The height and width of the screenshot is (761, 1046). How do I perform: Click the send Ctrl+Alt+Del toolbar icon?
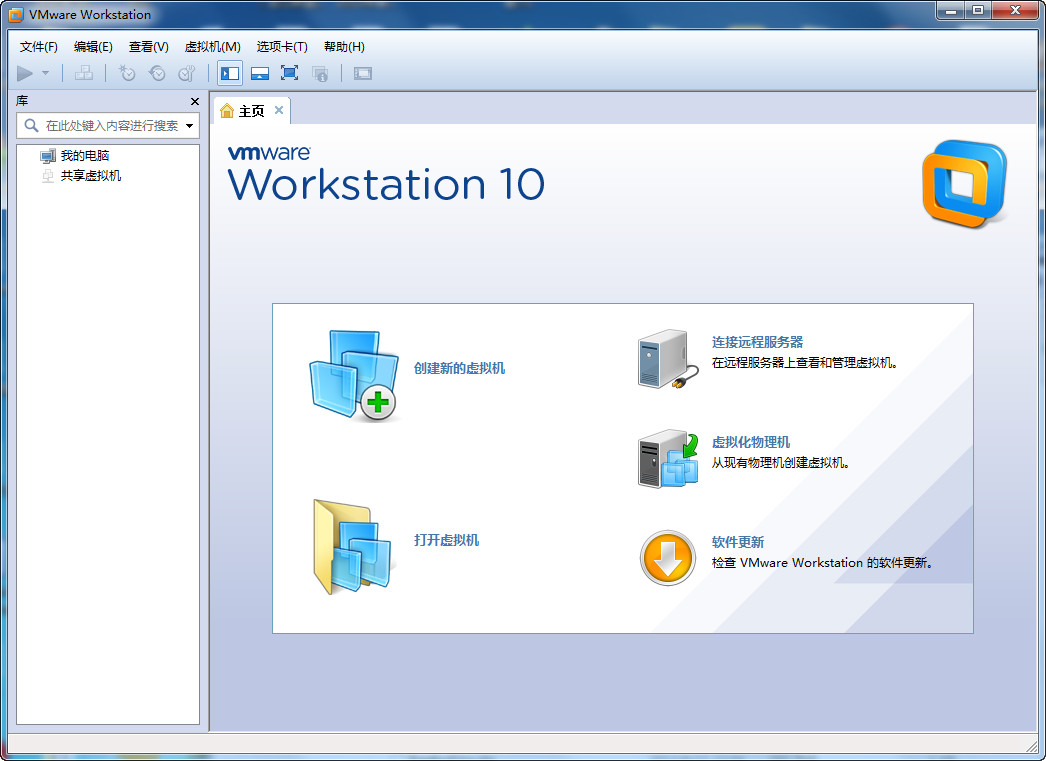[84, 73]
